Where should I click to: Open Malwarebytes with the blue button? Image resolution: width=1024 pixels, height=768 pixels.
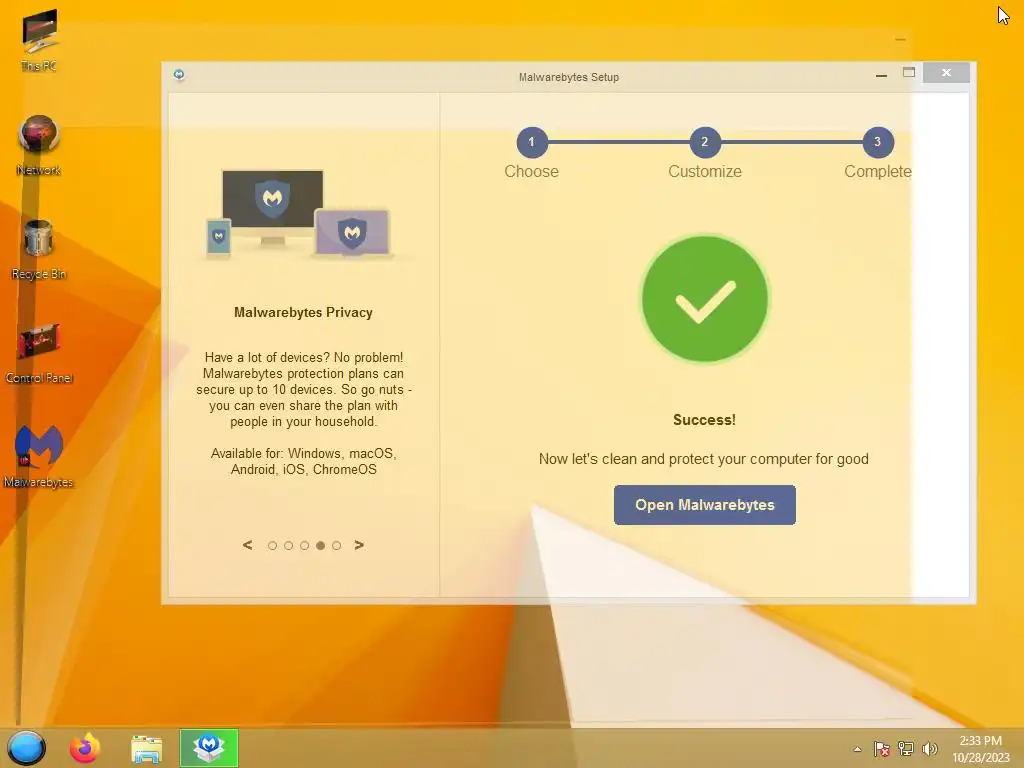coord(704,505)
